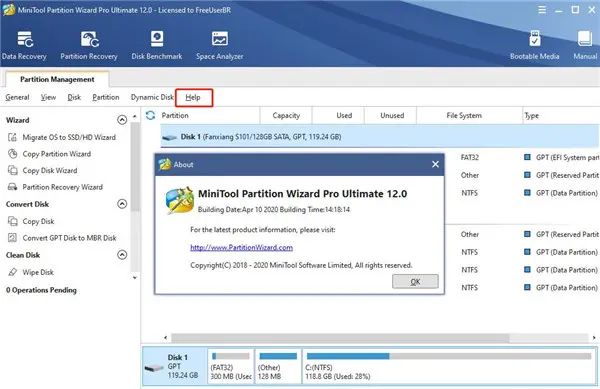Create Bootable Media
This screenshot has width=600, height=389.
click(x=534, y=46)
